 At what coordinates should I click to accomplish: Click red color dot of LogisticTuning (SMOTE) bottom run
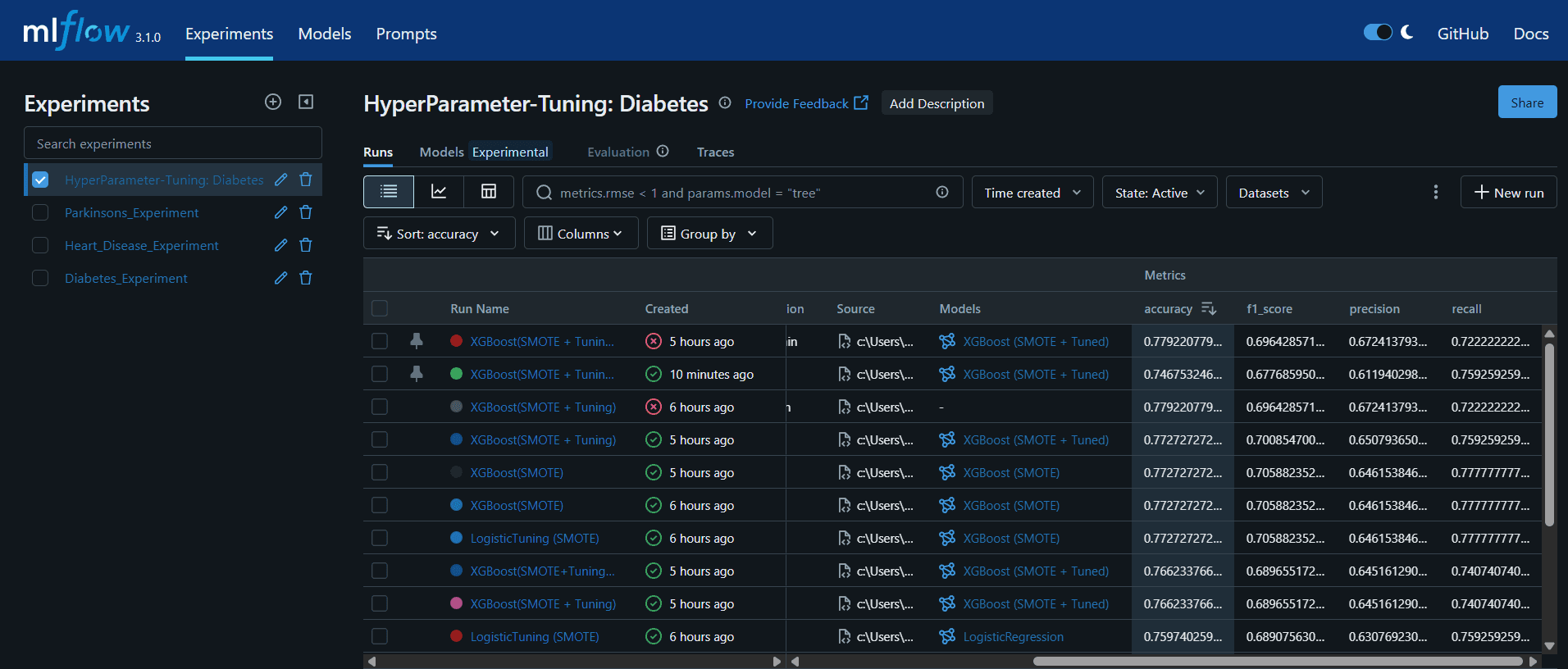pyautogui.click(x=457, y=636)
